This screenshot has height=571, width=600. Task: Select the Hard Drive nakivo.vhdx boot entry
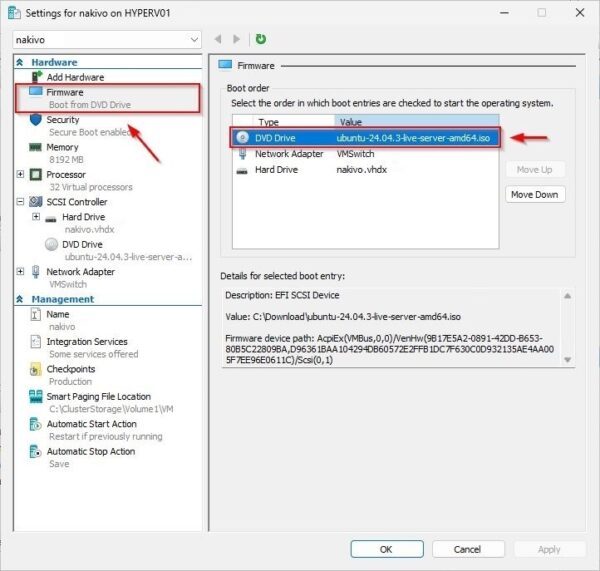tap(365, 170)
